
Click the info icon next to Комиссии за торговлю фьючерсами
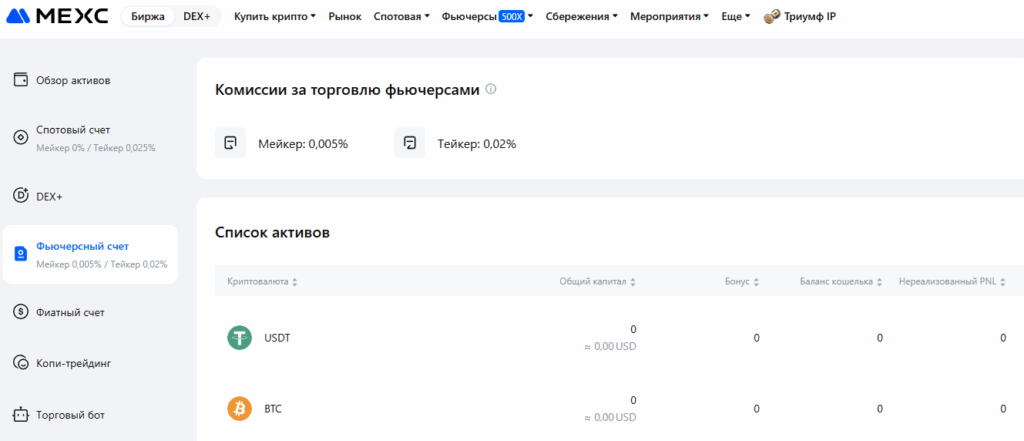pos(491,89)
